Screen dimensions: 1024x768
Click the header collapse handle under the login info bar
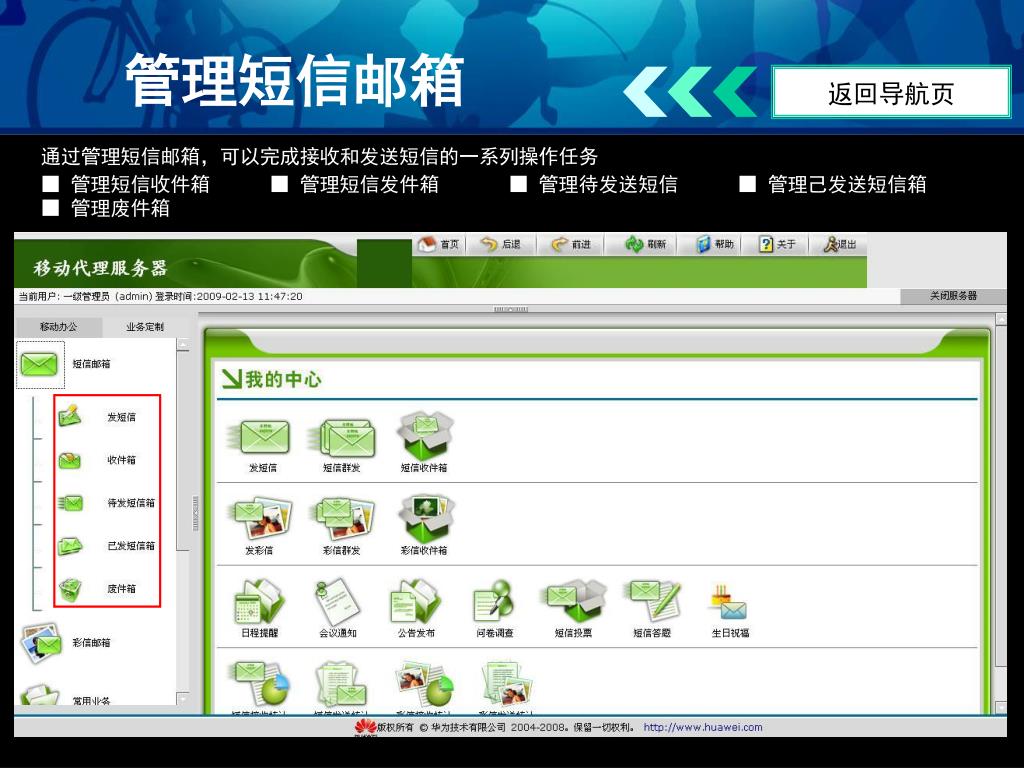pyautogui.click(x=511, y=309)
